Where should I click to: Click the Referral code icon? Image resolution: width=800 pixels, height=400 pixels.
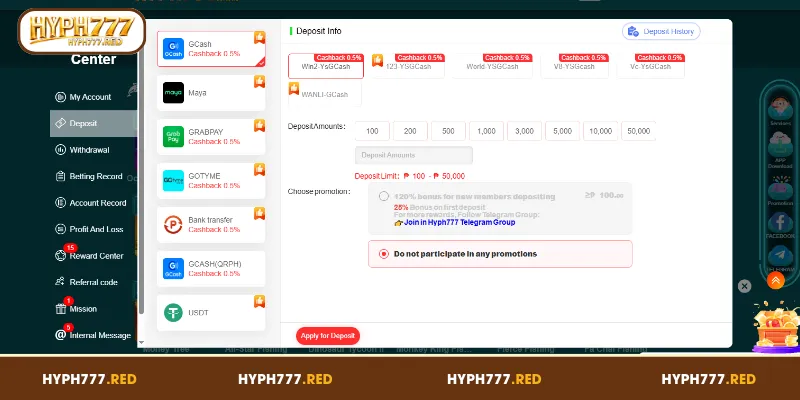pos(61,282)
